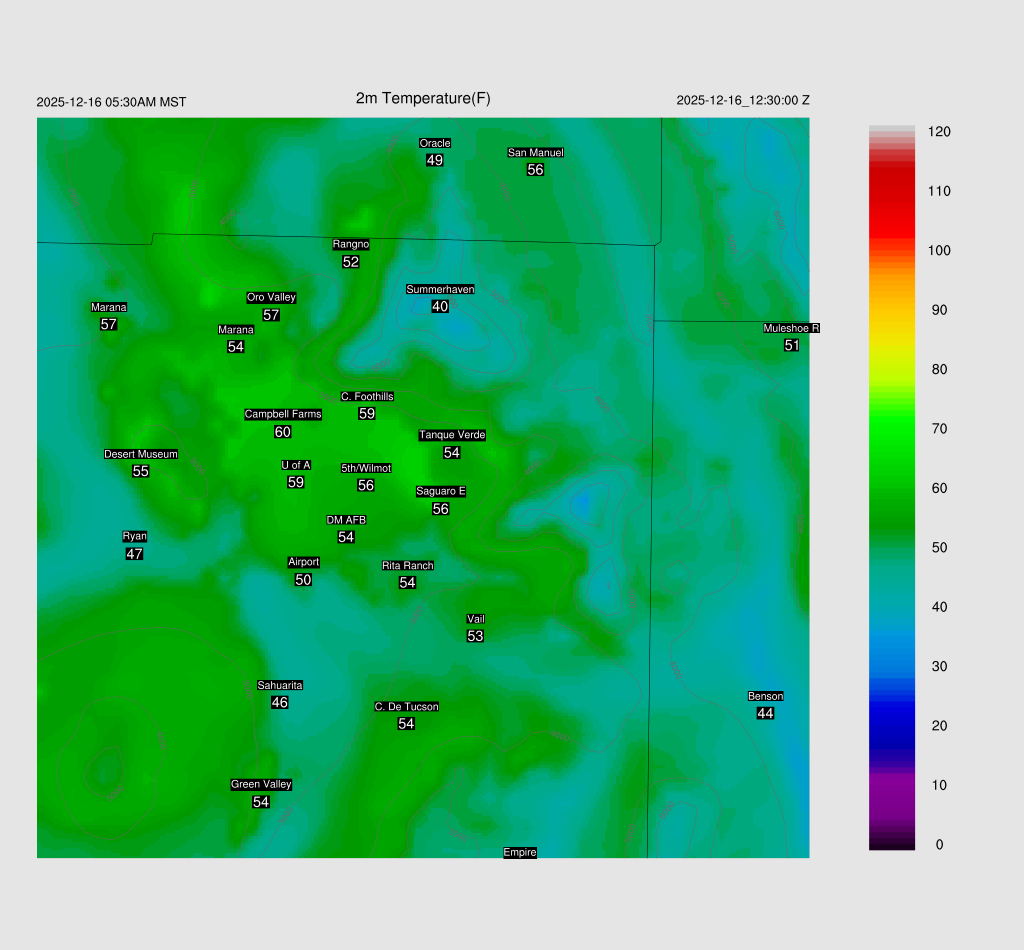Click the Green Valley station label
This screenshot has height=950, width=1024.
(x=261, y=784)
